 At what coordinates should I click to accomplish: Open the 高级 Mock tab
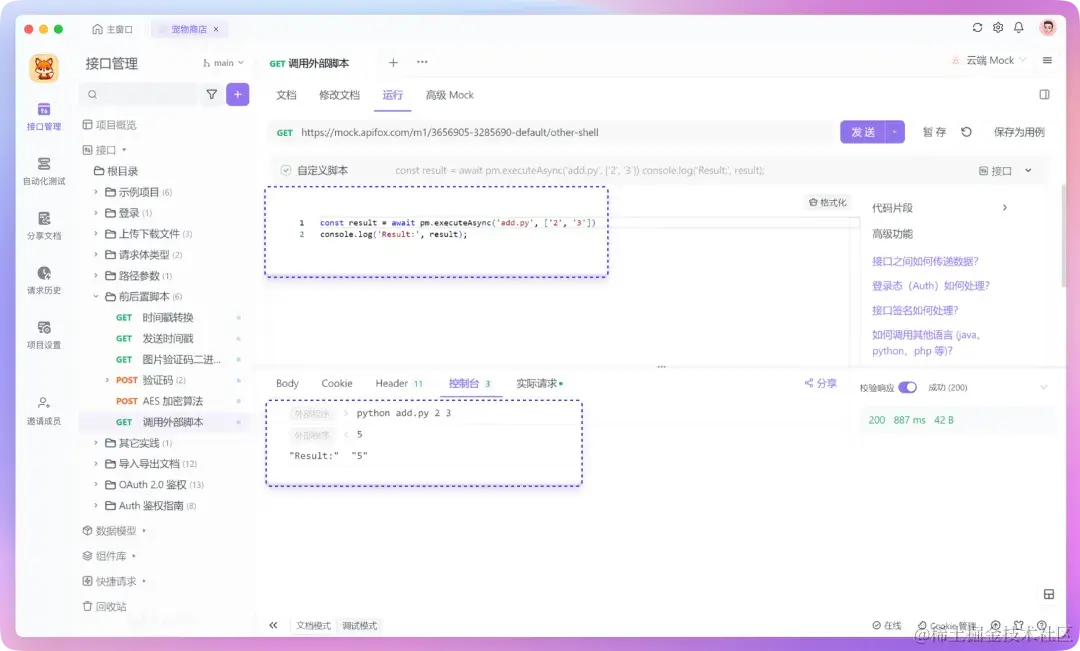(x=449, y=95)
